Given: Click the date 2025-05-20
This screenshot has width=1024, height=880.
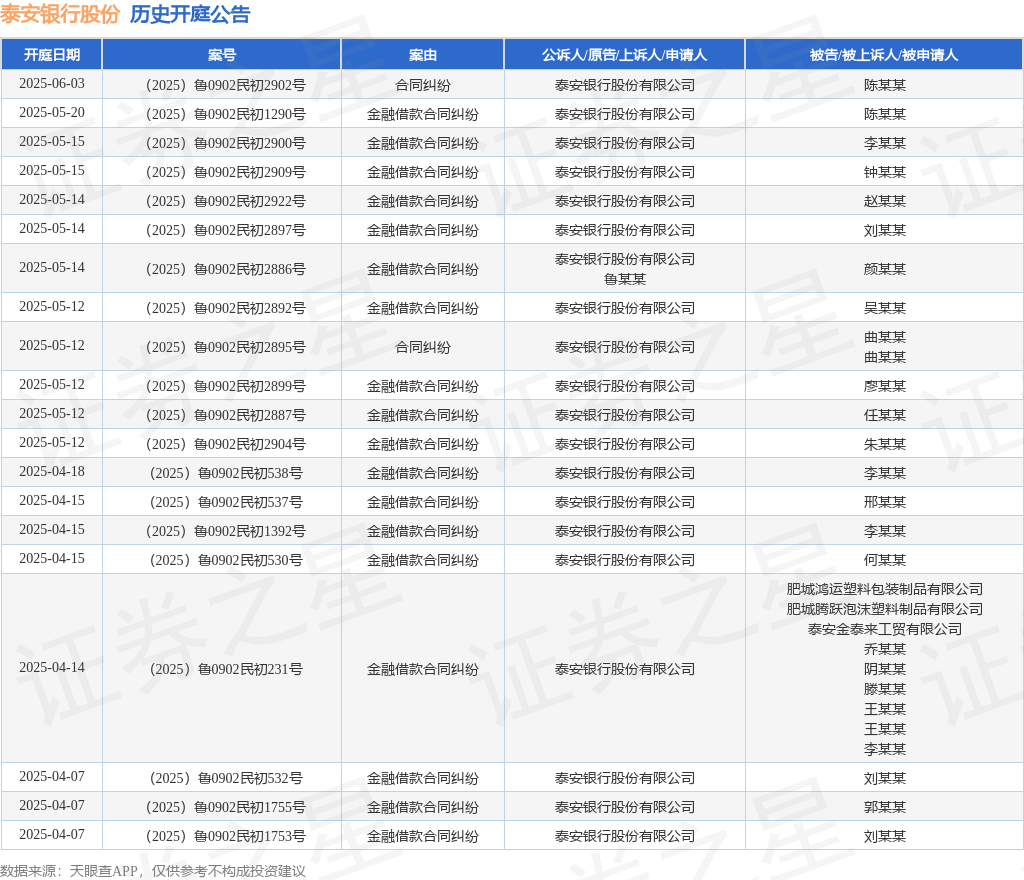Looking at the screenshot, I should pyautogui.click(x=52, y=112).
